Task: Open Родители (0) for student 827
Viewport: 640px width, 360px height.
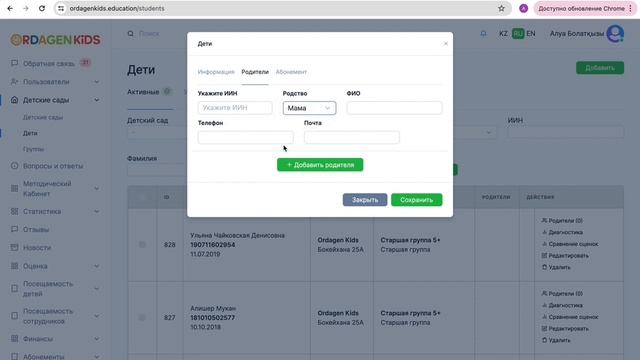Action: pos(562,293)
